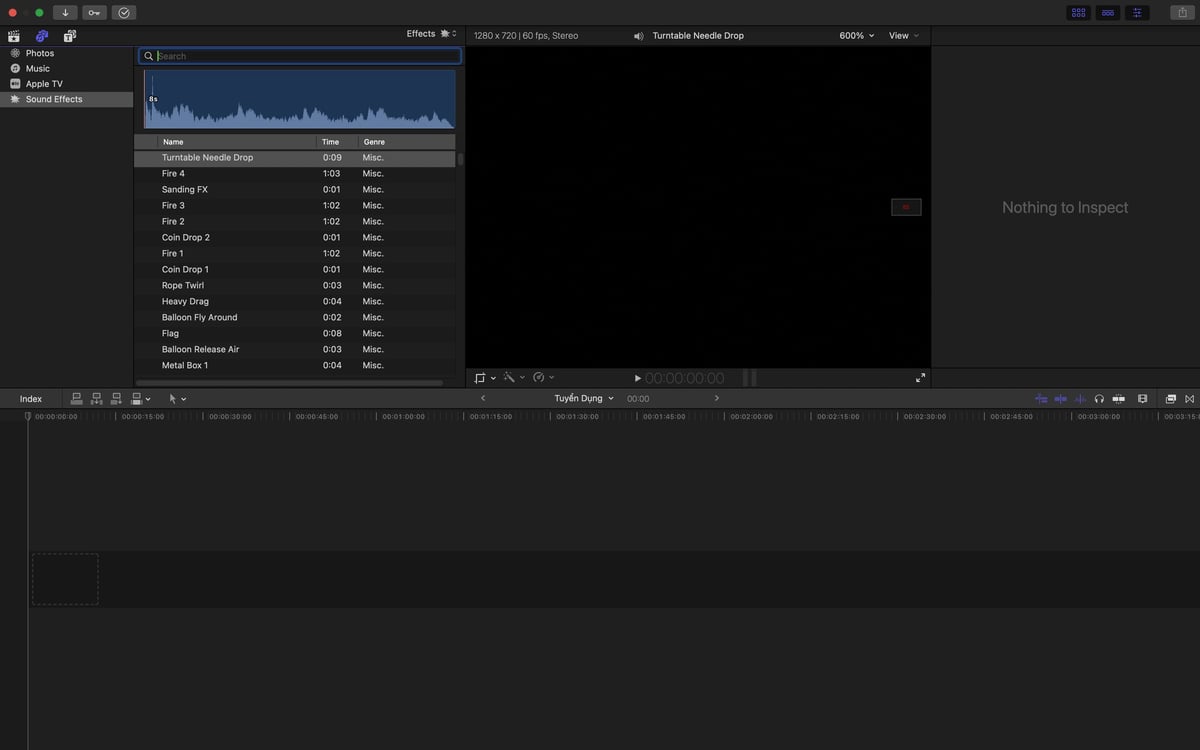Open the Keyword Editor key icon

[94, 13]
